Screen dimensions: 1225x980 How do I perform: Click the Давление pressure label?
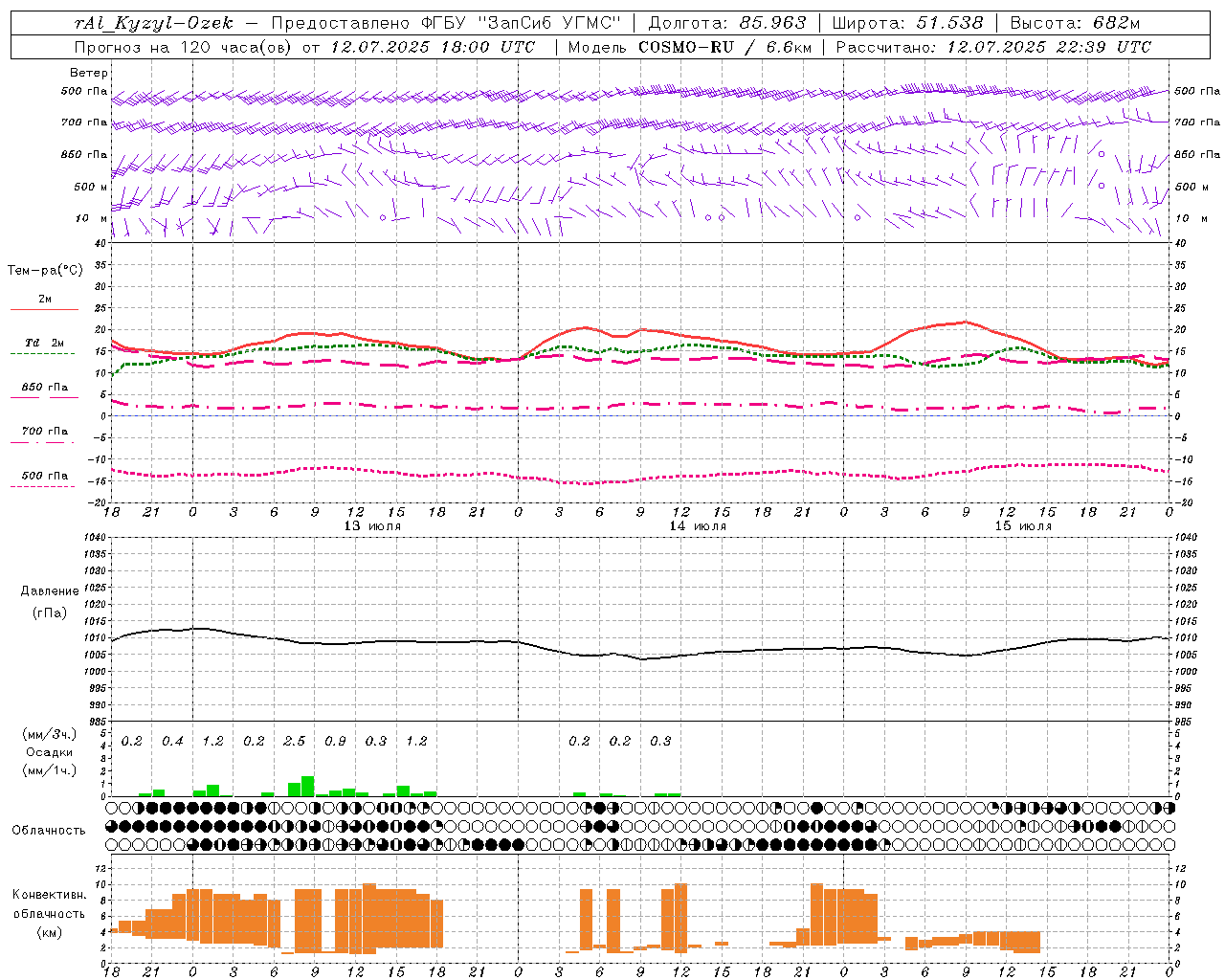[x=50, y=591]
